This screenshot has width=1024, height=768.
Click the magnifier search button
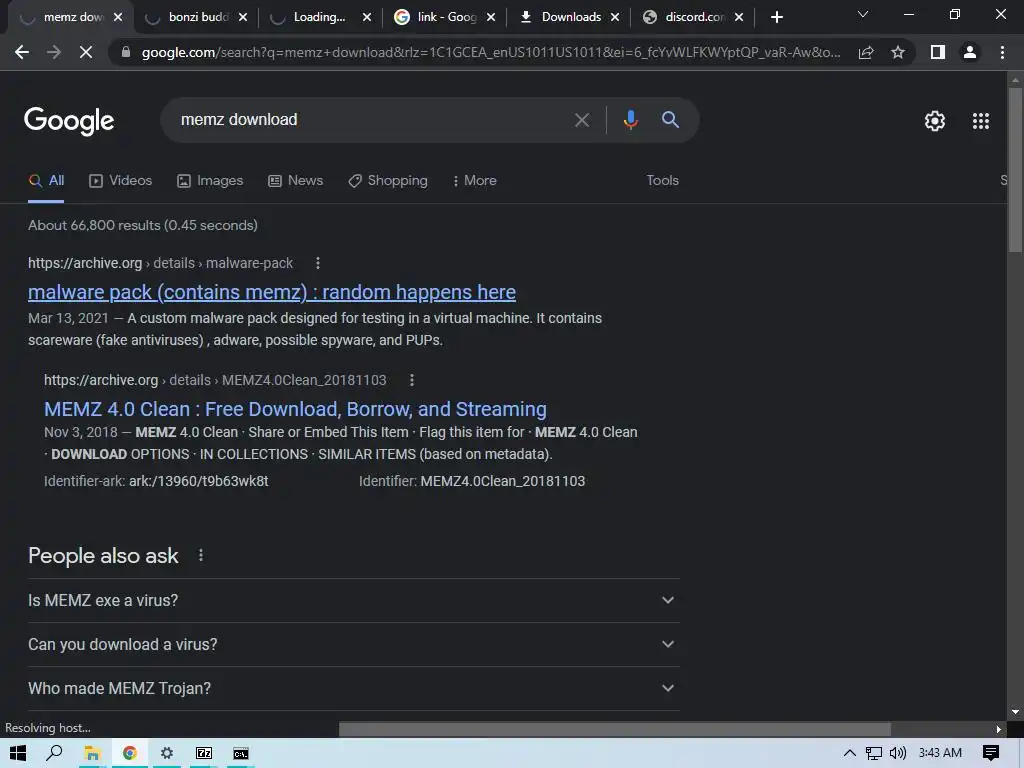tap(670, 120)
